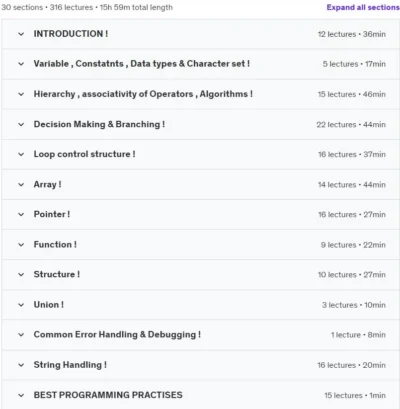Image resolution: width=400 pixels, height=409 pixels.
Task: Click the Function section chevron icon
Action: (x=21, y=245)
